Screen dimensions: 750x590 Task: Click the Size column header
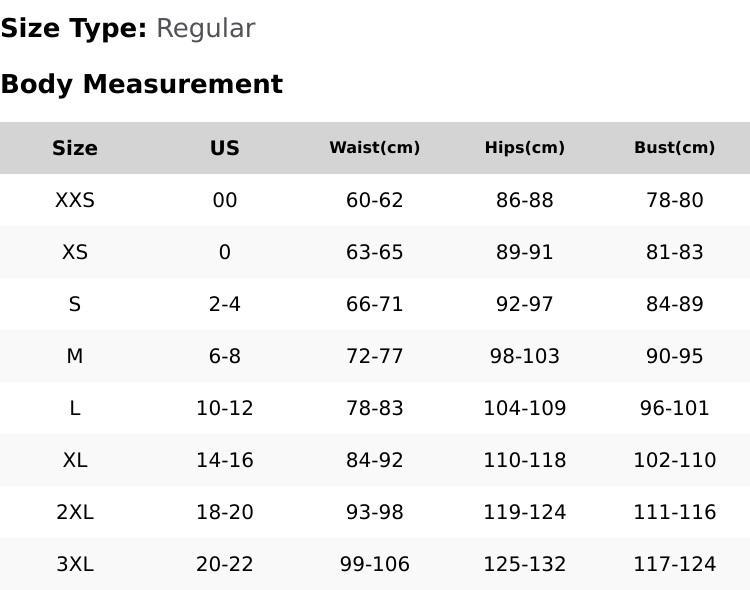coord(75,148)
